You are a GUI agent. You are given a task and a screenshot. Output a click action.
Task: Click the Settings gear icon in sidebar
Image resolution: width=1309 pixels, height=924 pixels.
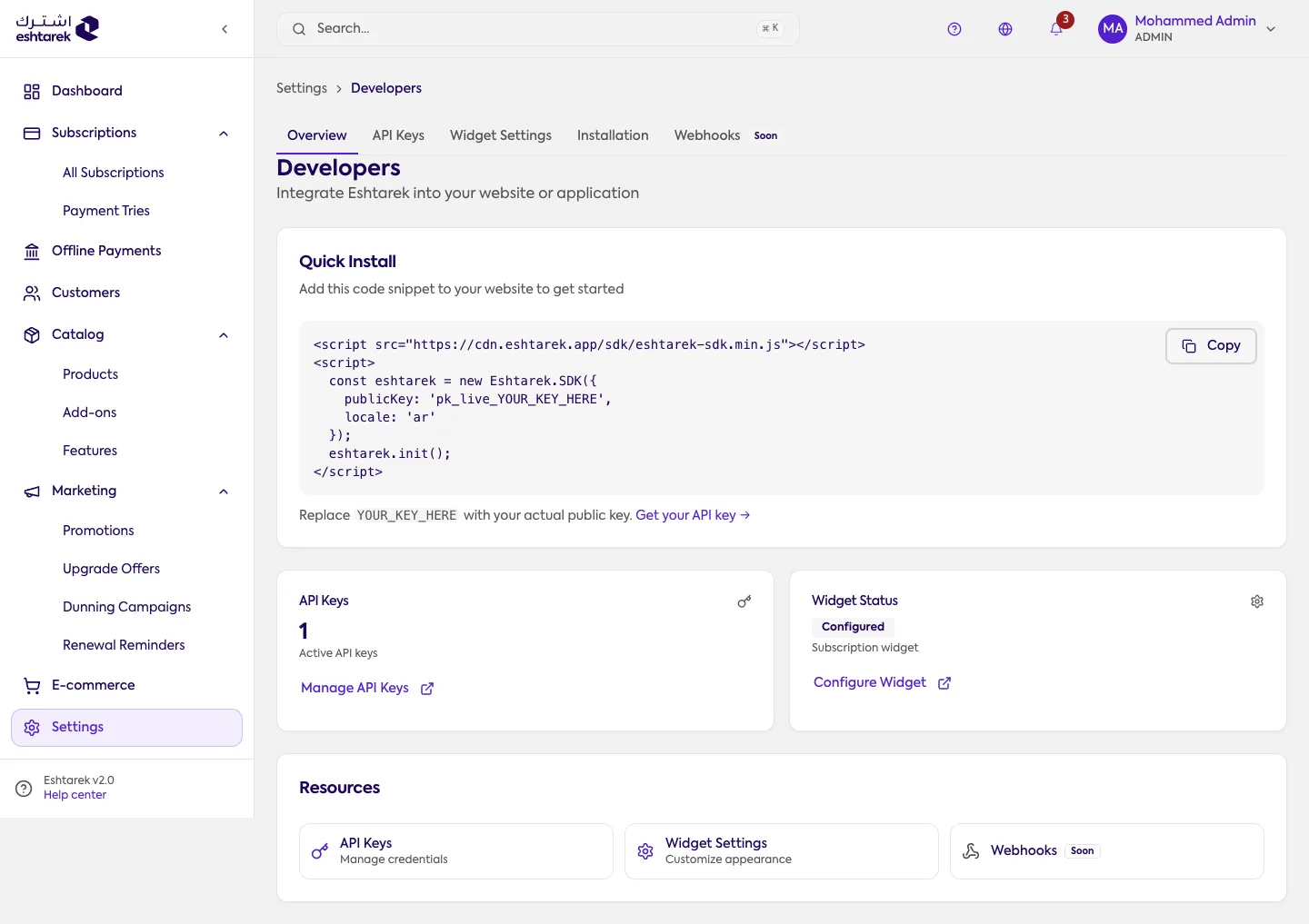[x=32, y=727]
